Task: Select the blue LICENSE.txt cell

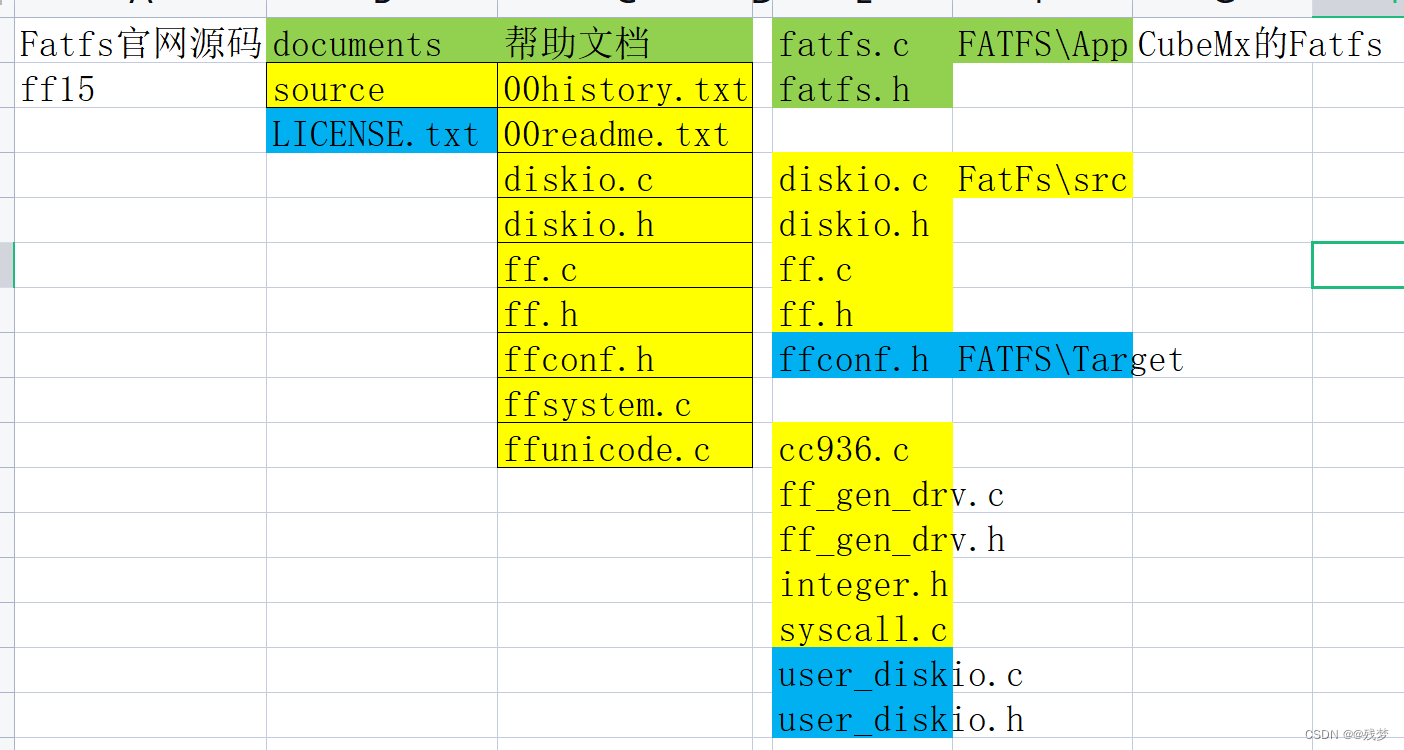Action: point(382,131)
